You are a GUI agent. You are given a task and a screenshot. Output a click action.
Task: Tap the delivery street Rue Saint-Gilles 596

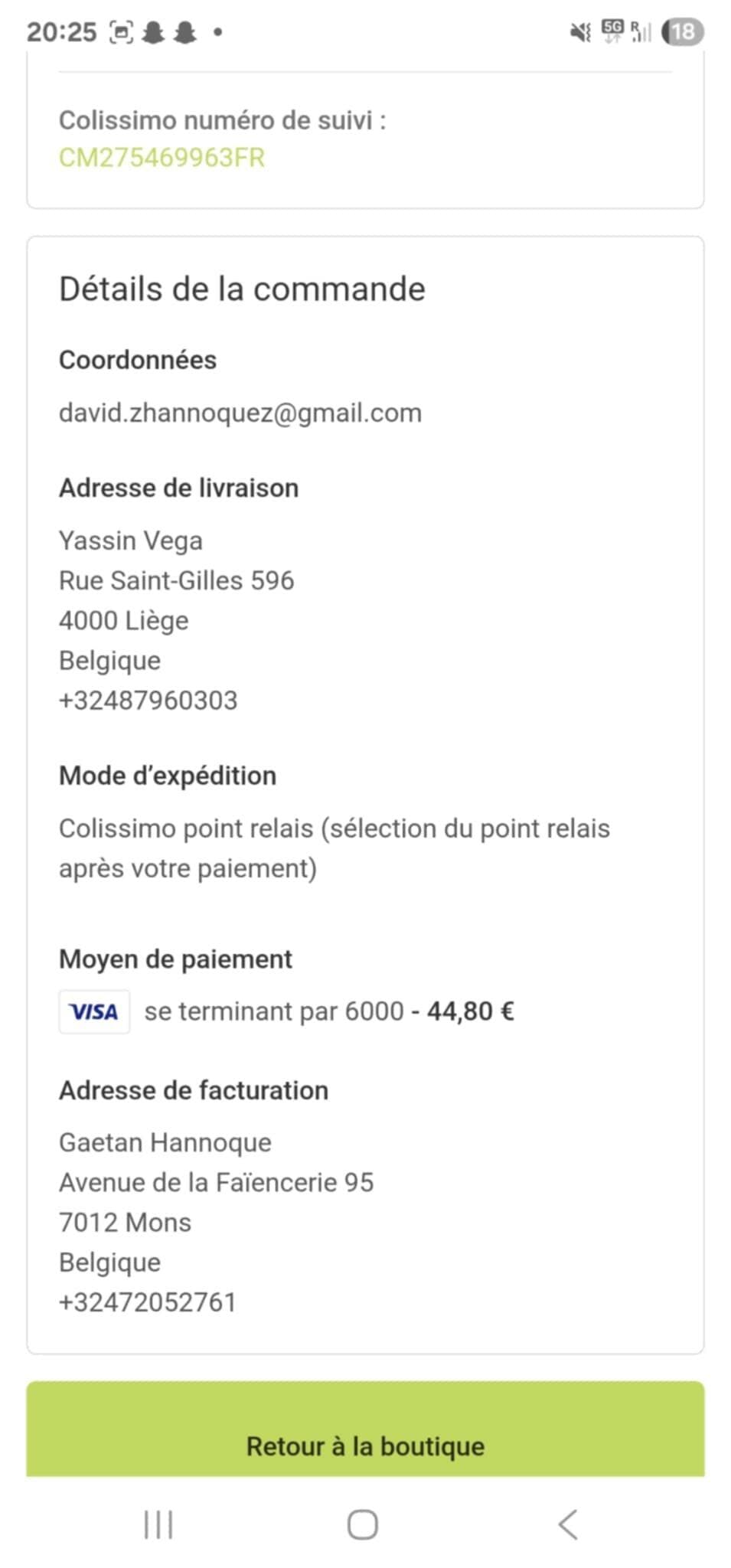click(177, 580)
